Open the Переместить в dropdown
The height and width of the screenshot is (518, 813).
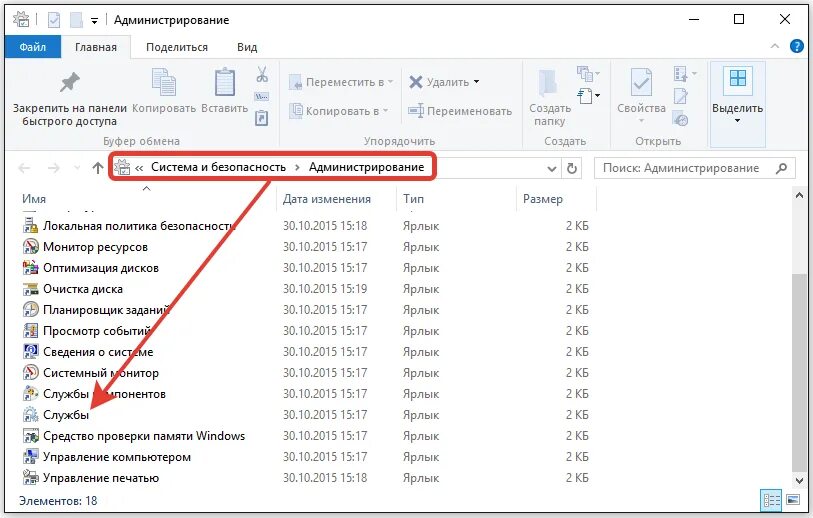(341, 82)
